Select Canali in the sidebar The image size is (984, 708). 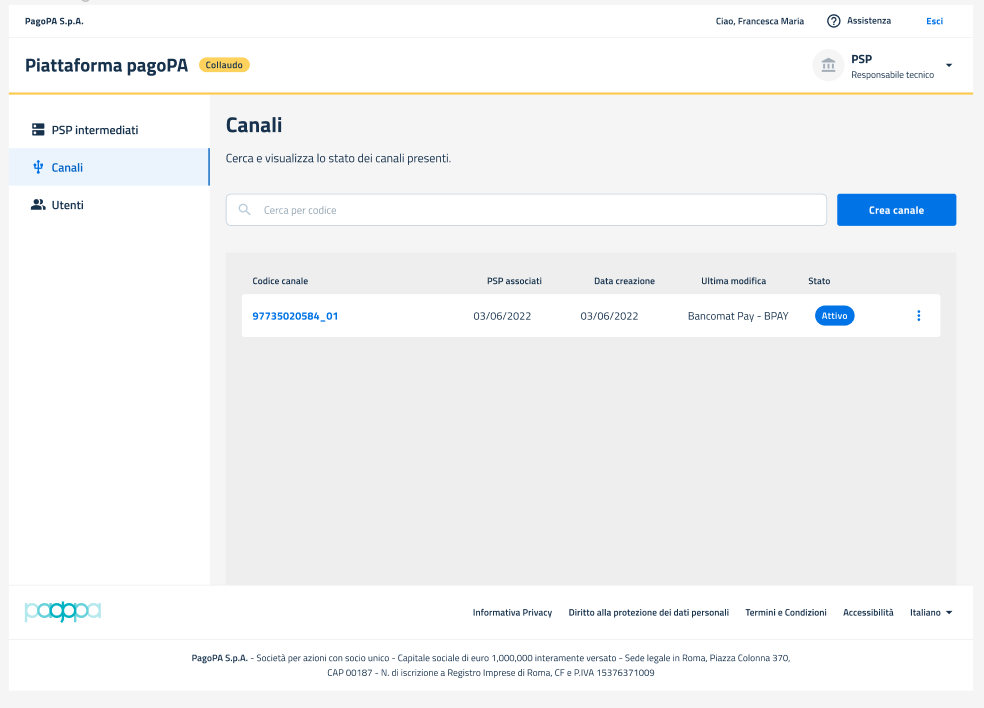(67, 167)
